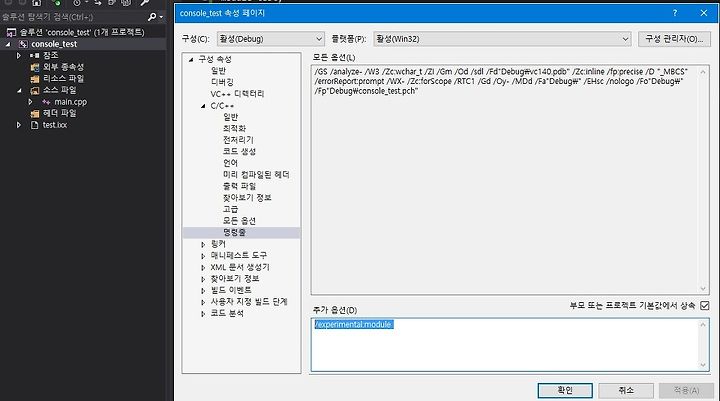Select test.ixx in Solution Explorer
The height and width of the screenshot is (401, 720).
55,125
